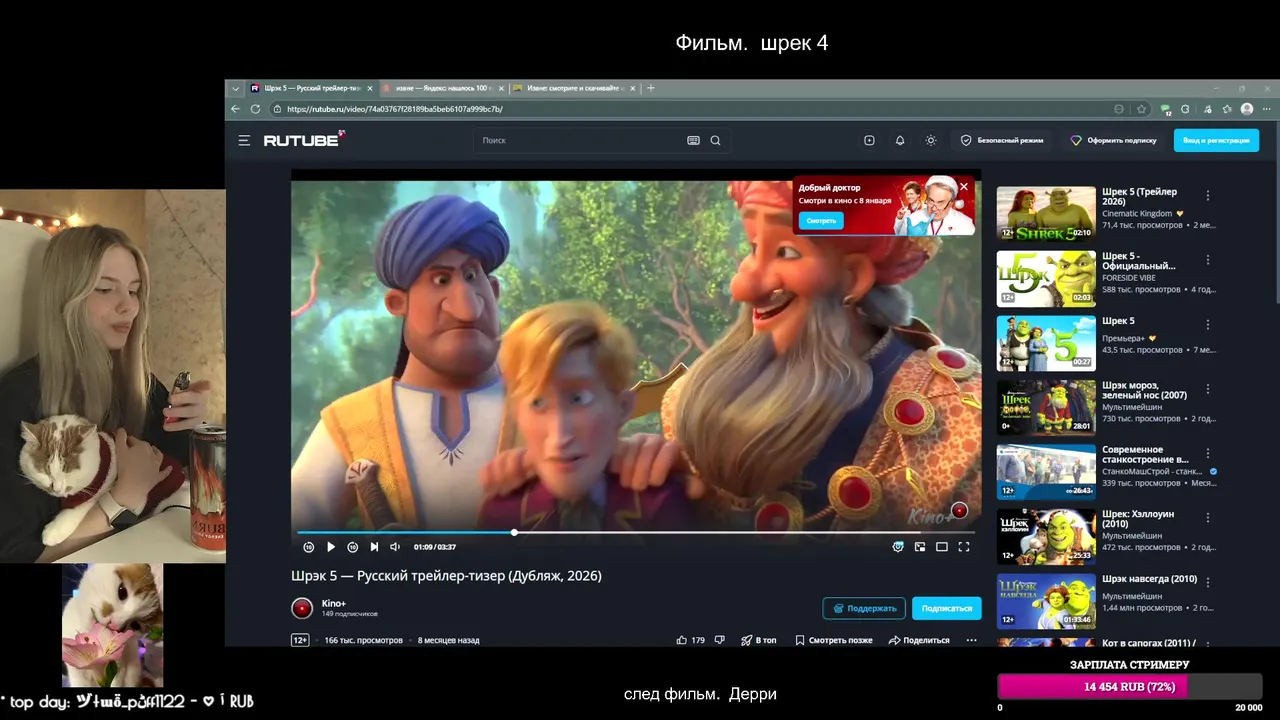Viewport: 1280px width, 720px height.
Task: Like the video with 179 likes
Action: pyautogui.click(x=691, y=640)
